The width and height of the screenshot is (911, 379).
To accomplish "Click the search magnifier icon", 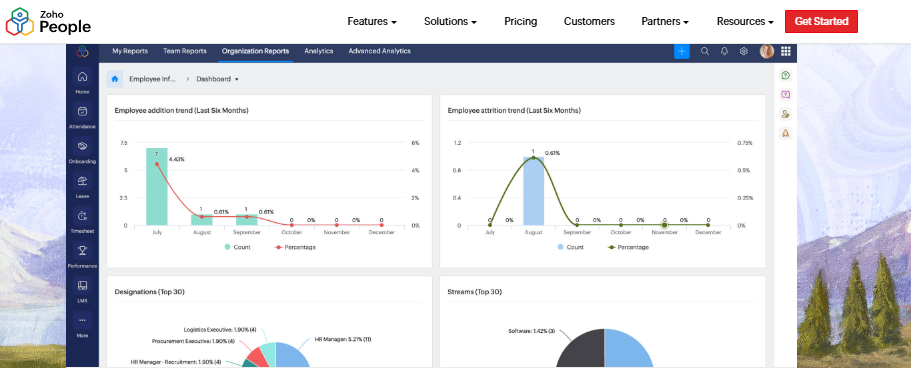I will (x=705, y=51).
